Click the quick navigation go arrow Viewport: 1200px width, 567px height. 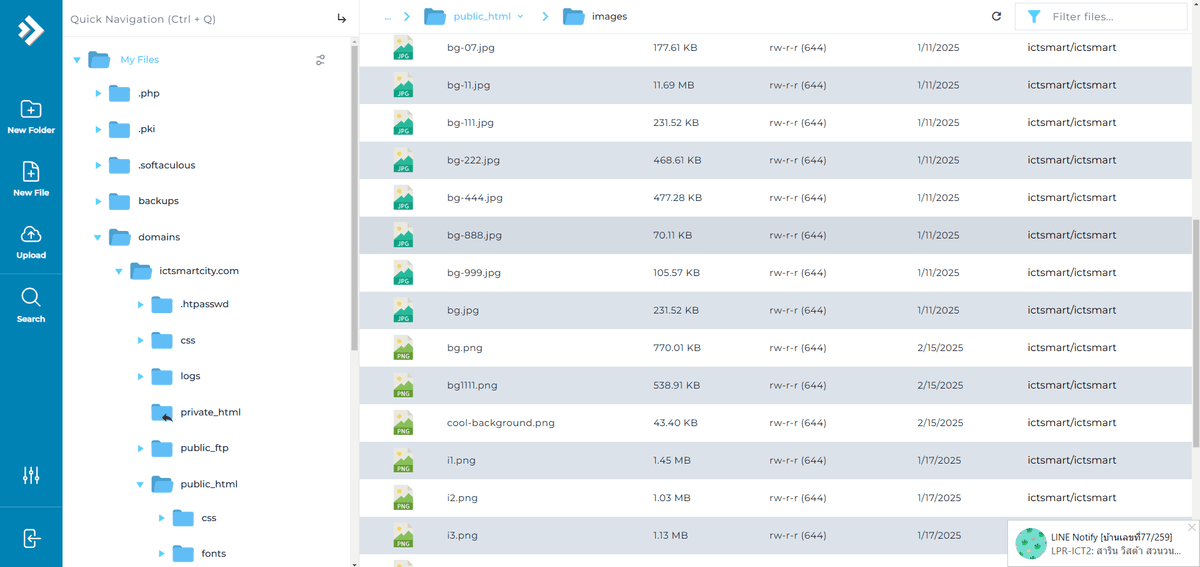click(341, 18)
